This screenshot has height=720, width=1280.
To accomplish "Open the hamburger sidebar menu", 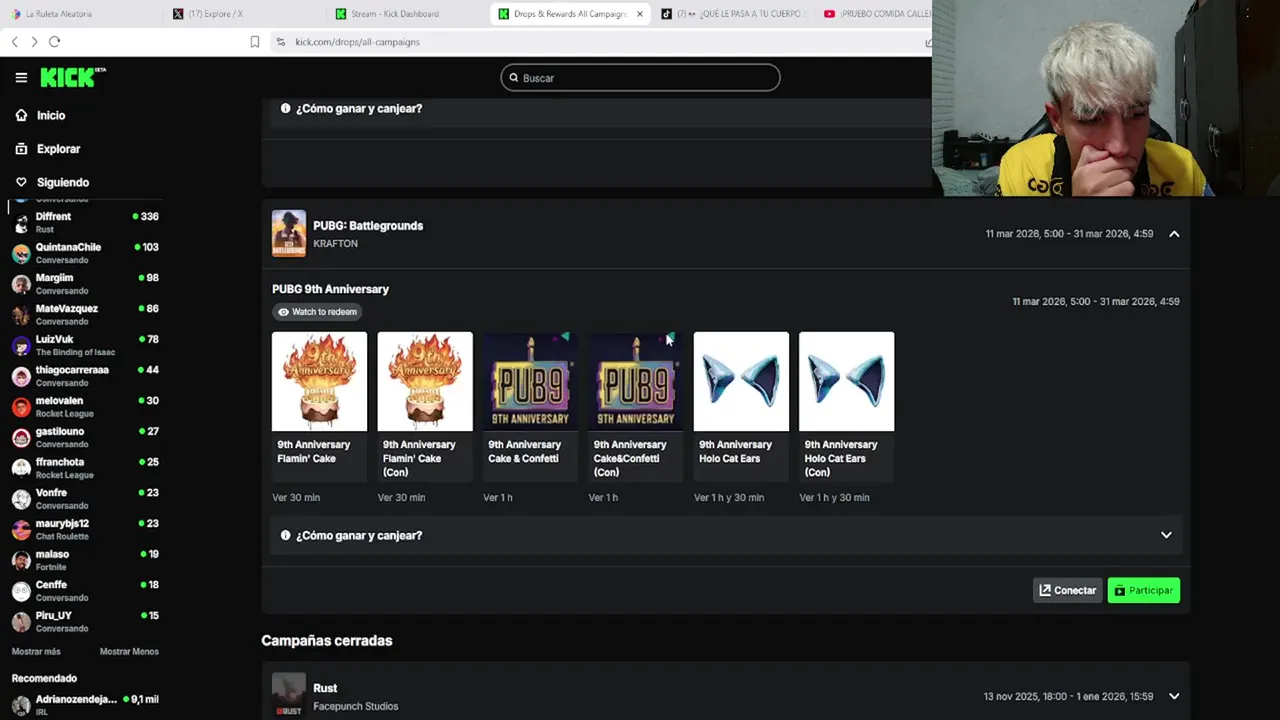I will 21,78.
